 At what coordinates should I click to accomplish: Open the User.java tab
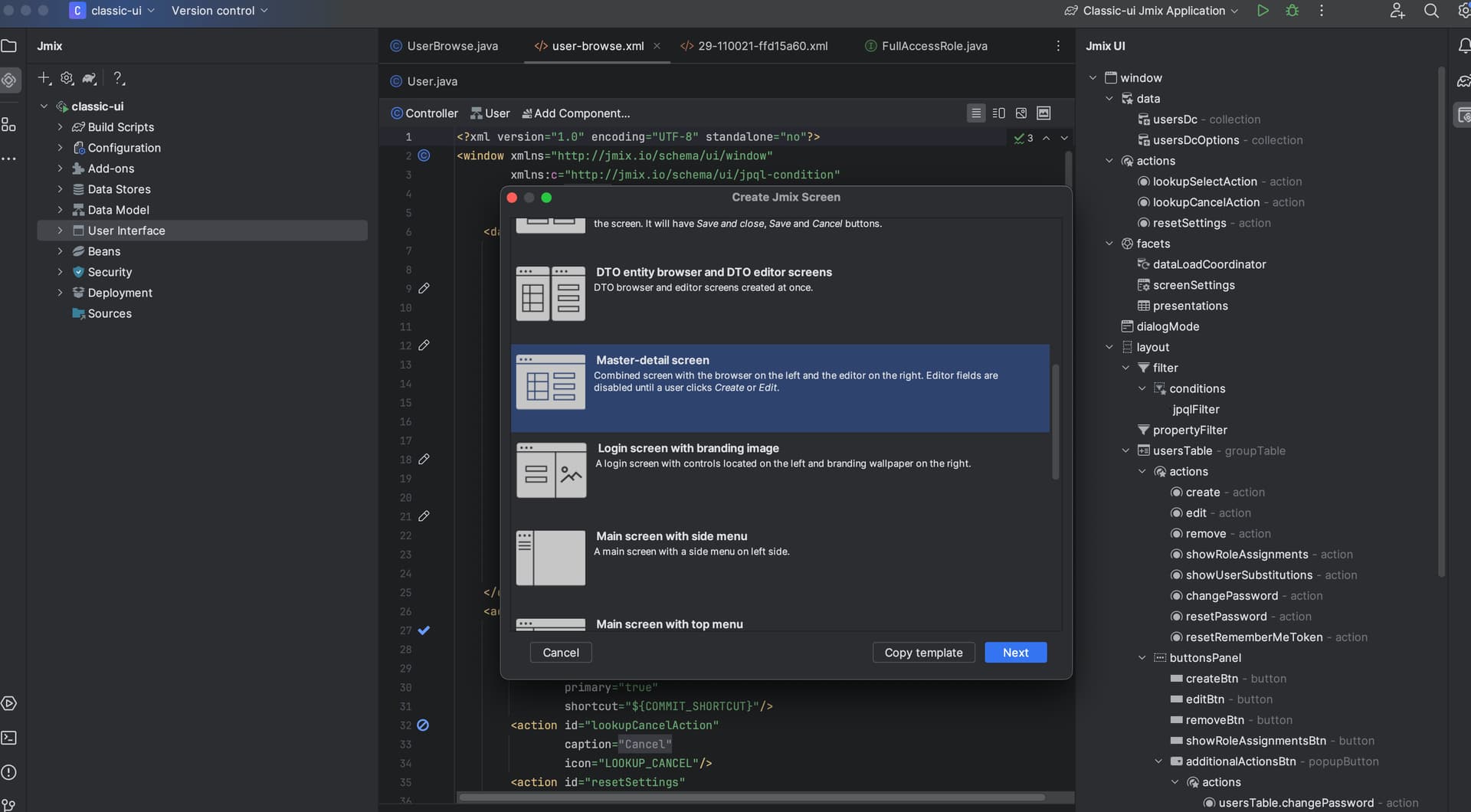(x=424, y=81)
